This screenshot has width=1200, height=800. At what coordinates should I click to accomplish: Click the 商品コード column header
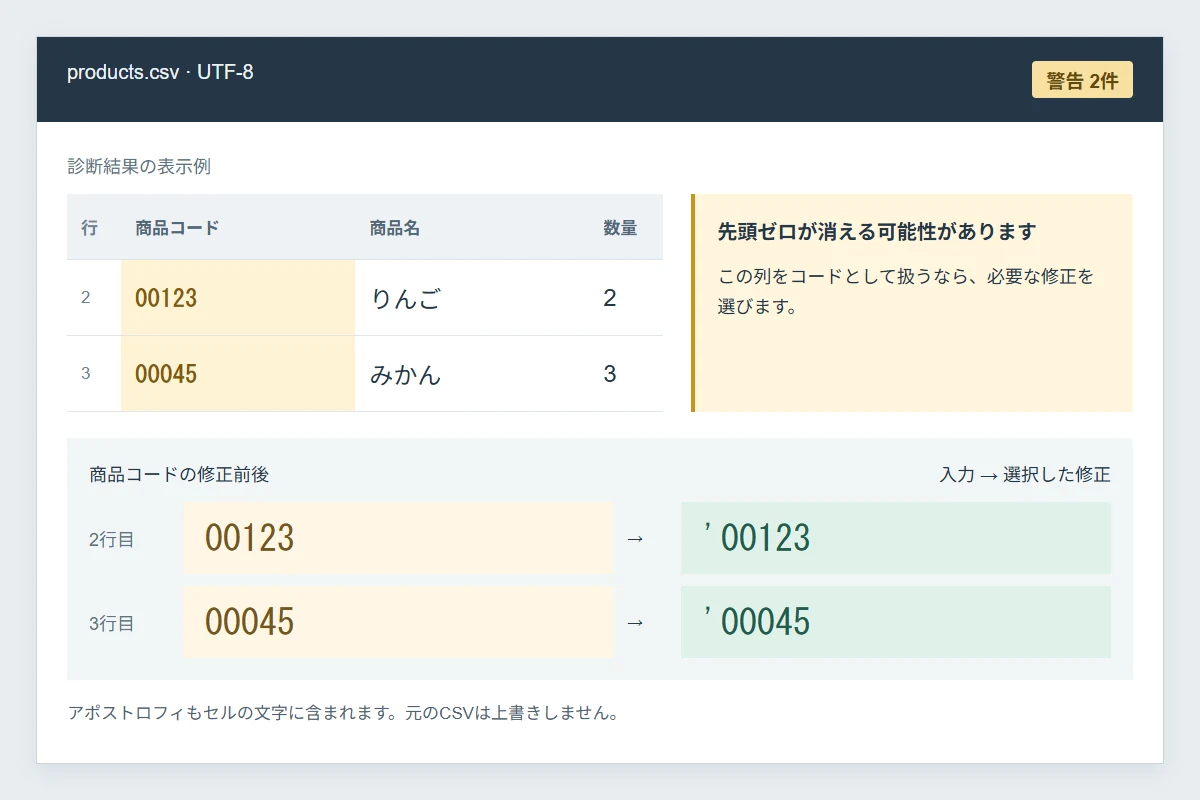[x=177, y=228]
